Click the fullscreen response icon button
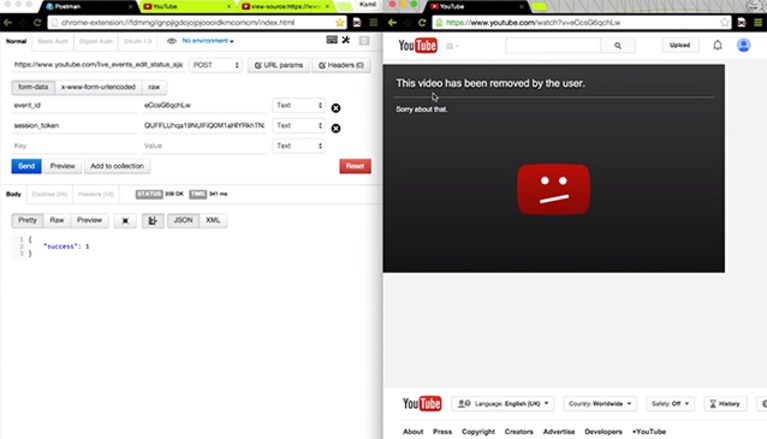The image size is (767, 439). [x=125, y=221]
